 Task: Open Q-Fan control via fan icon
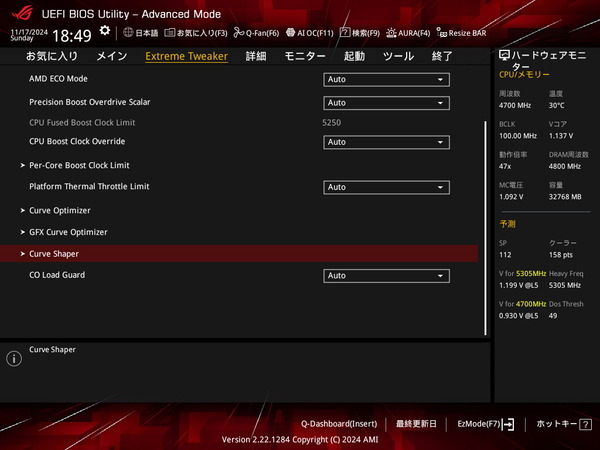239,33
